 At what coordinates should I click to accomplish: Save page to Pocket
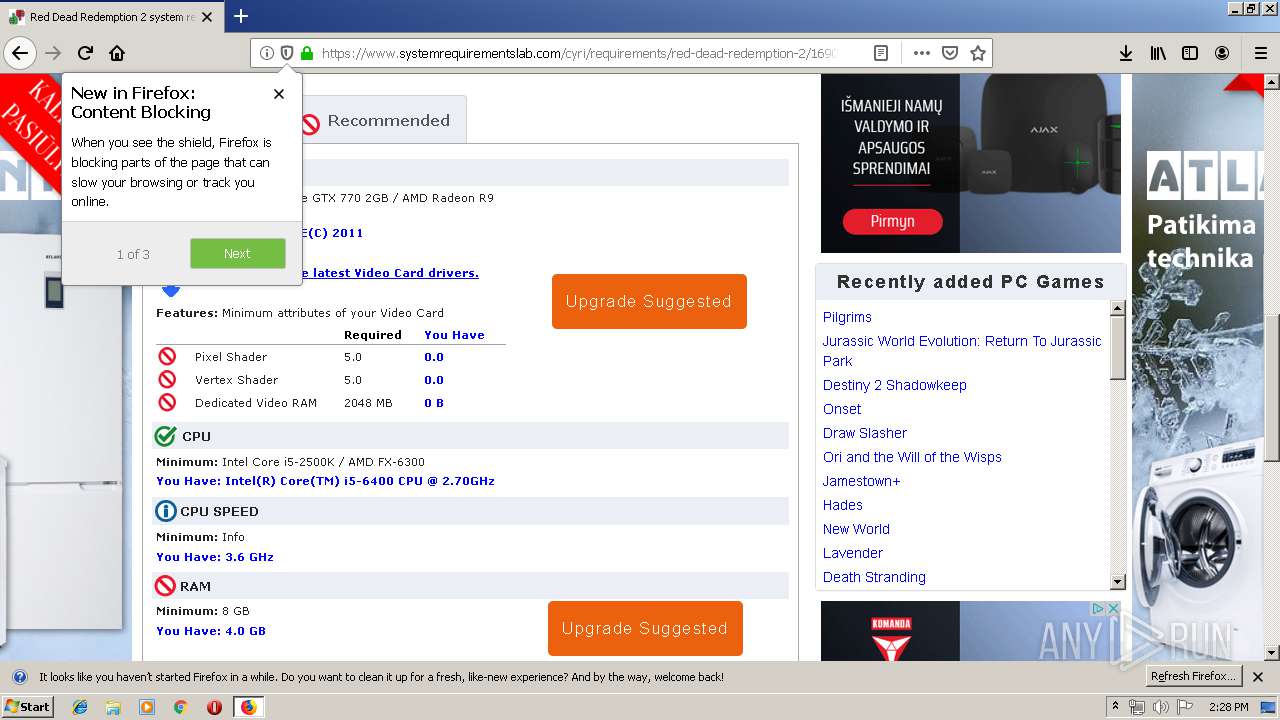[x=950, y=53]
